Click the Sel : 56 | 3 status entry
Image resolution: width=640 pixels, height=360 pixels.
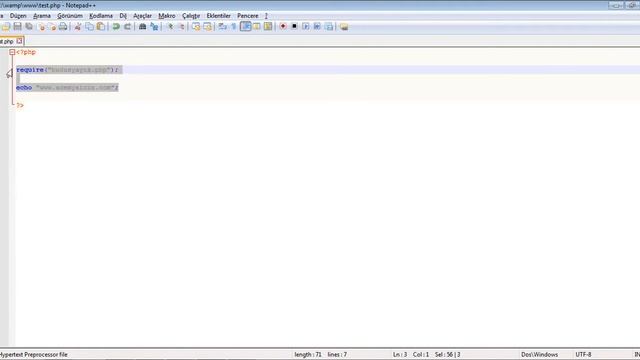448,355
